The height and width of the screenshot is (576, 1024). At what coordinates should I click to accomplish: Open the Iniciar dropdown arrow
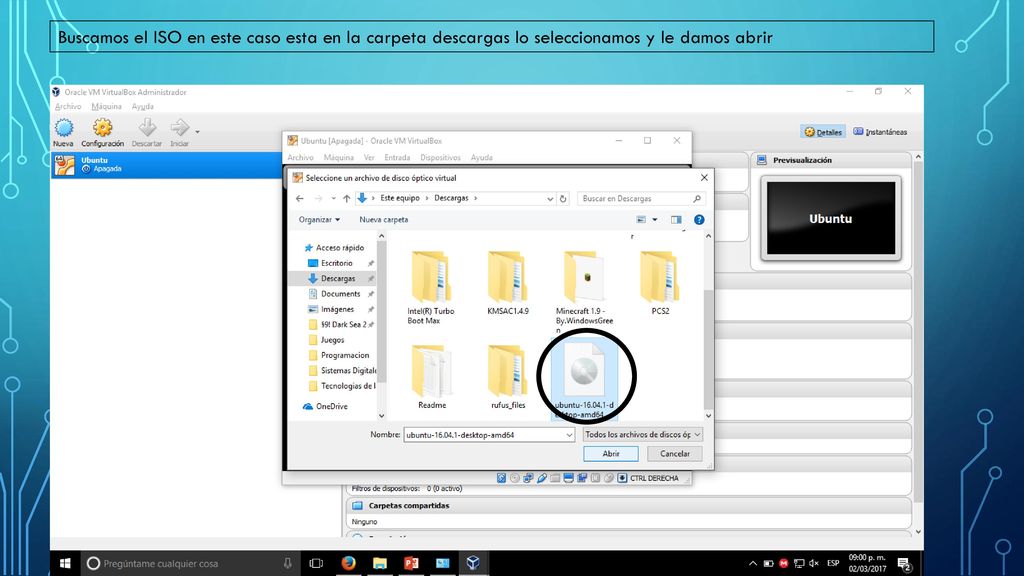pos(197,132)
